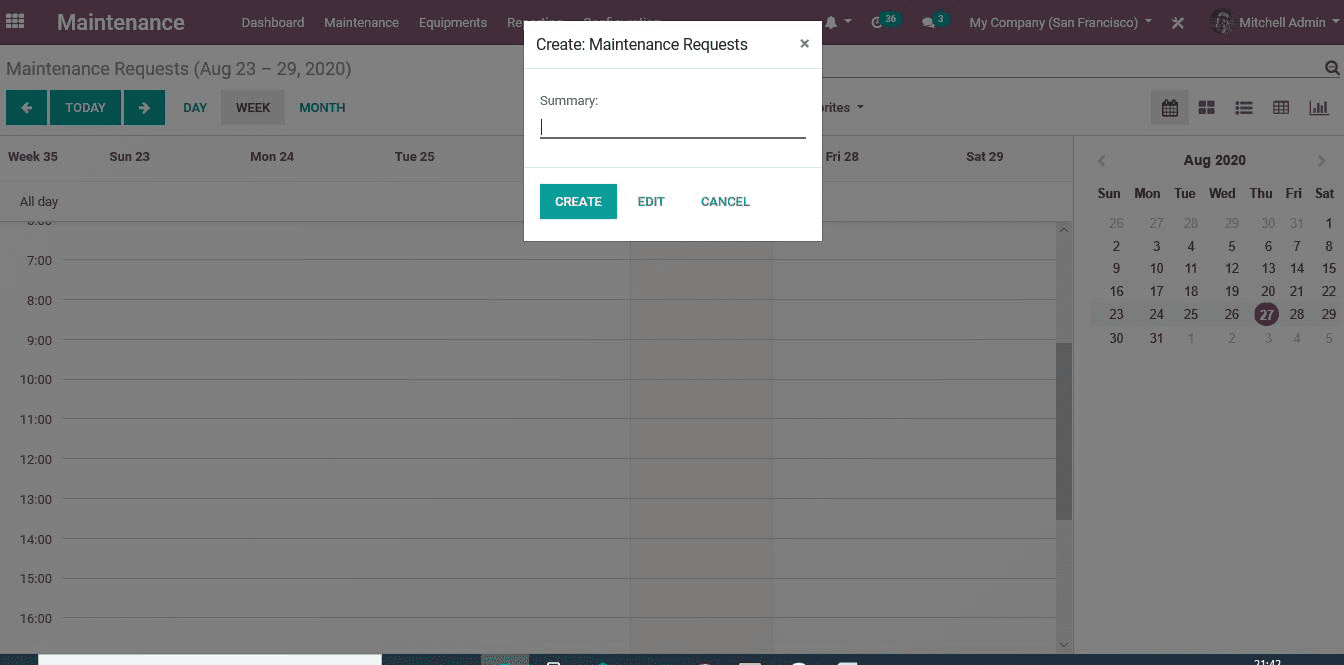Click the All day row label

coord(39,201)
